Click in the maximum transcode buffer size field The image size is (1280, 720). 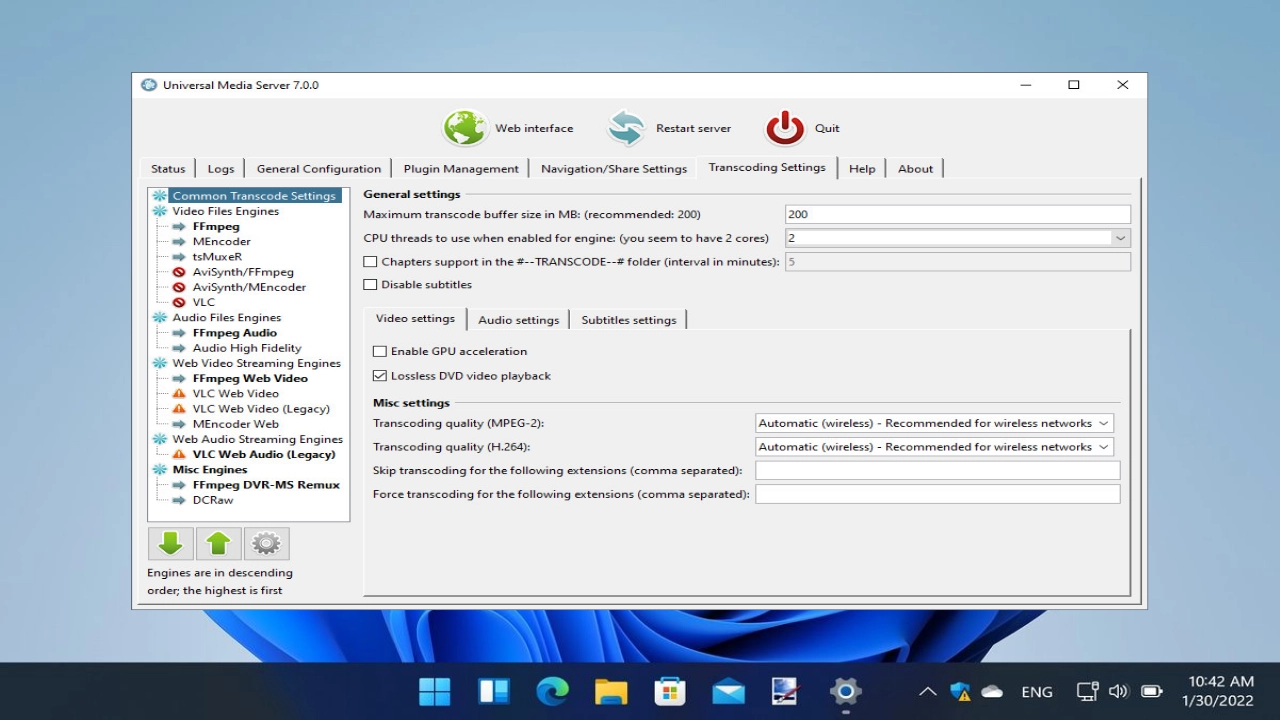tap(958, 214)
